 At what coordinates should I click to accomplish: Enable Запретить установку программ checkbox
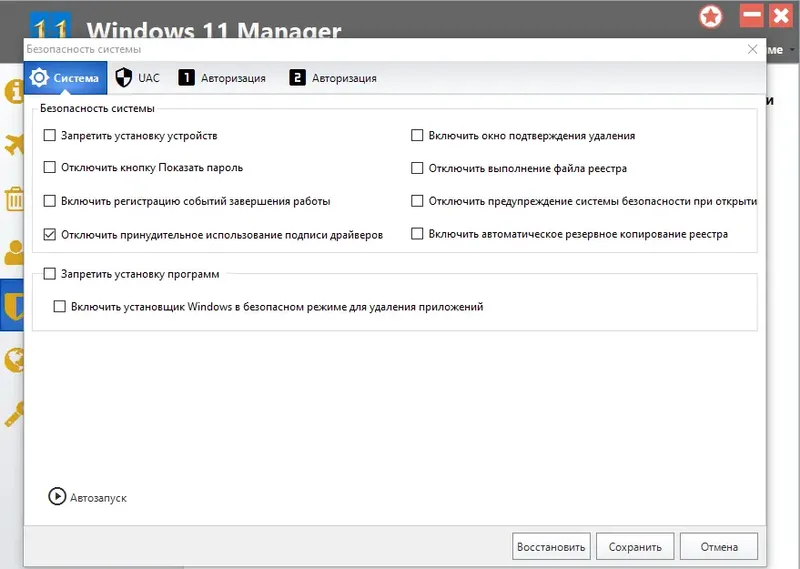[x=49, y=274]
